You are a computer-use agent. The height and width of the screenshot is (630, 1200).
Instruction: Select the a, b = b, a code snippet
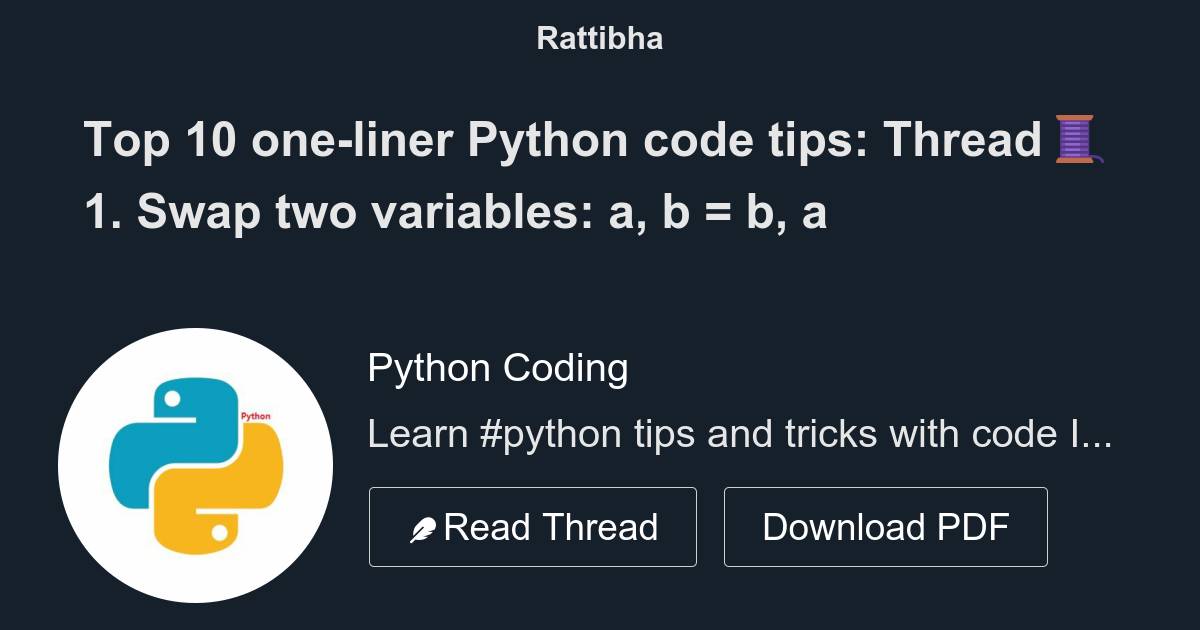coord(718,212)
